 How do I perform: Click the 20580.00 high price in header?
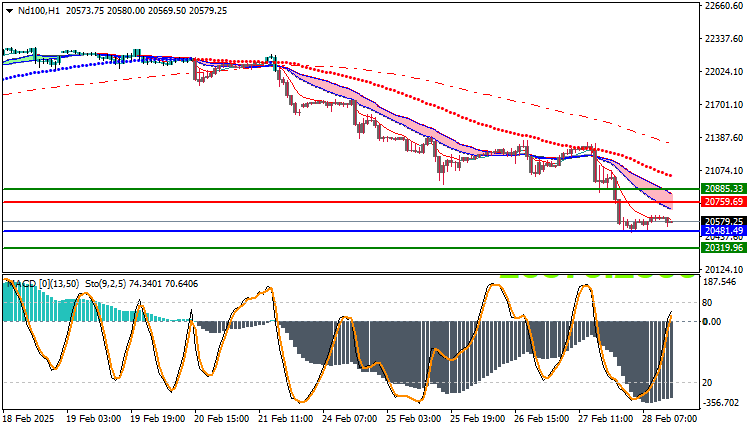coord(126,11)
